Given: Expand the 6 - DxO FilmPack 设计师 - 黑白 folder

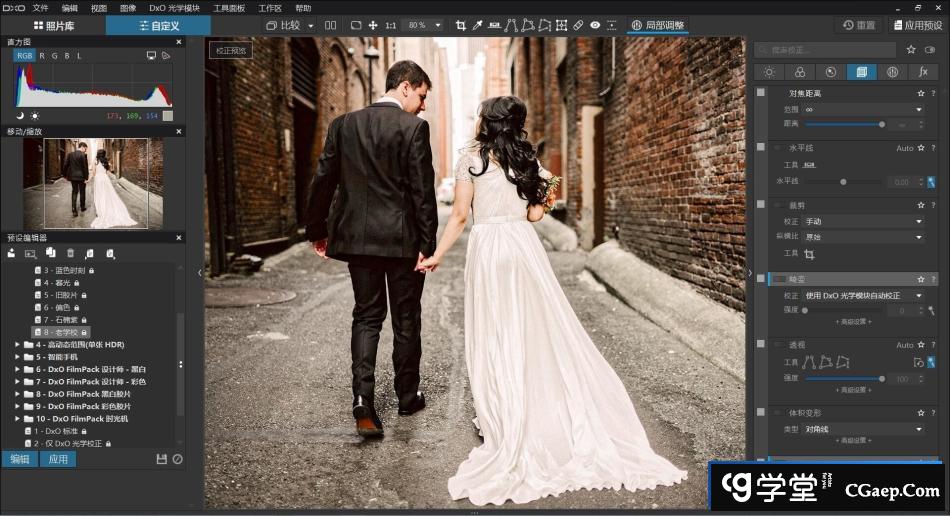Looking at the screenshot, I should click(x=18, y=369).
